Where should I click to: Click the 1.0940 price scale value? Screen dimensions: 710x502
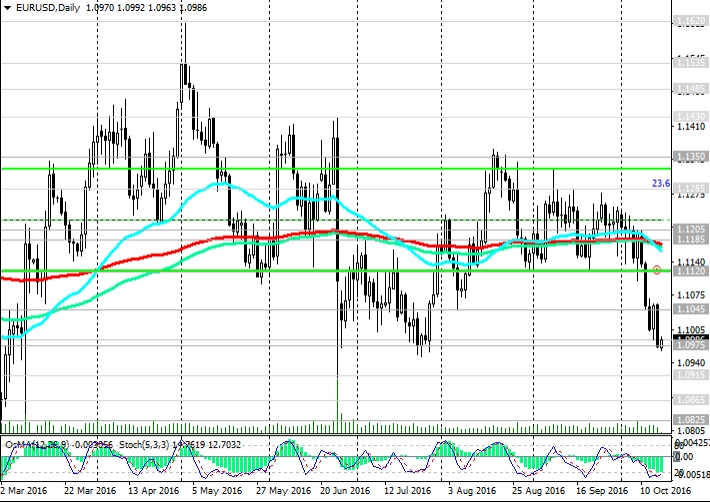tap(691, 363)
